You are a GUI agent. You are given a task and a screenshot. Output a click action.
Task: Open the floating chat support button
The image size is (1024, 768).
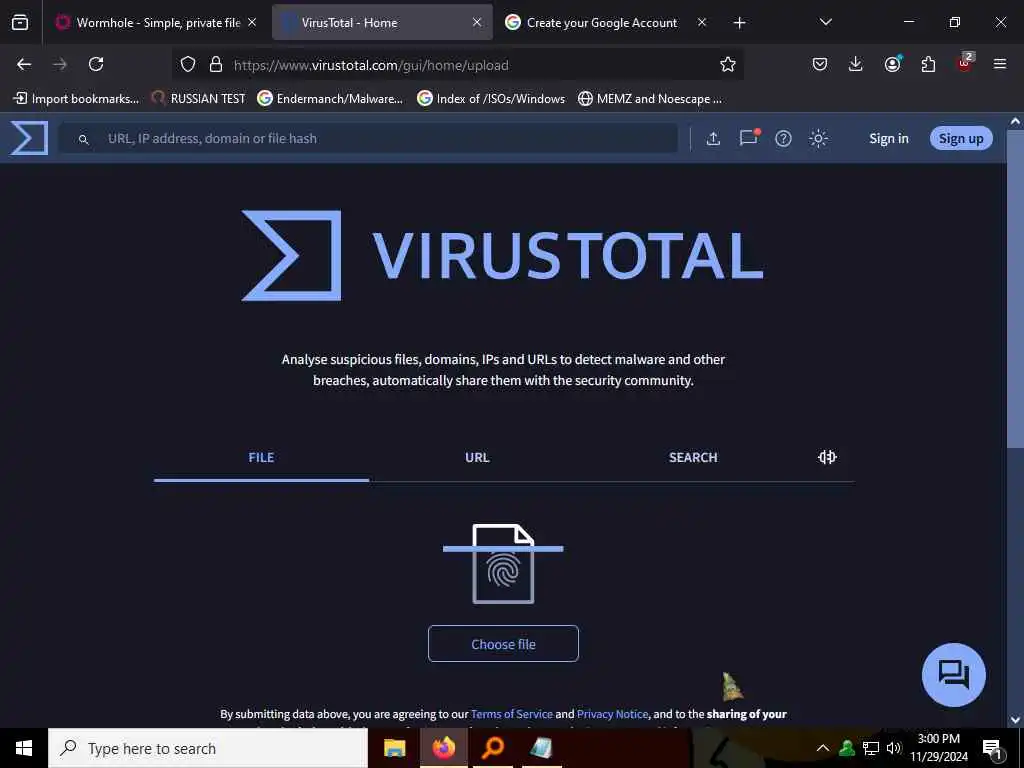pyautogui.click(x=953, y=675)
